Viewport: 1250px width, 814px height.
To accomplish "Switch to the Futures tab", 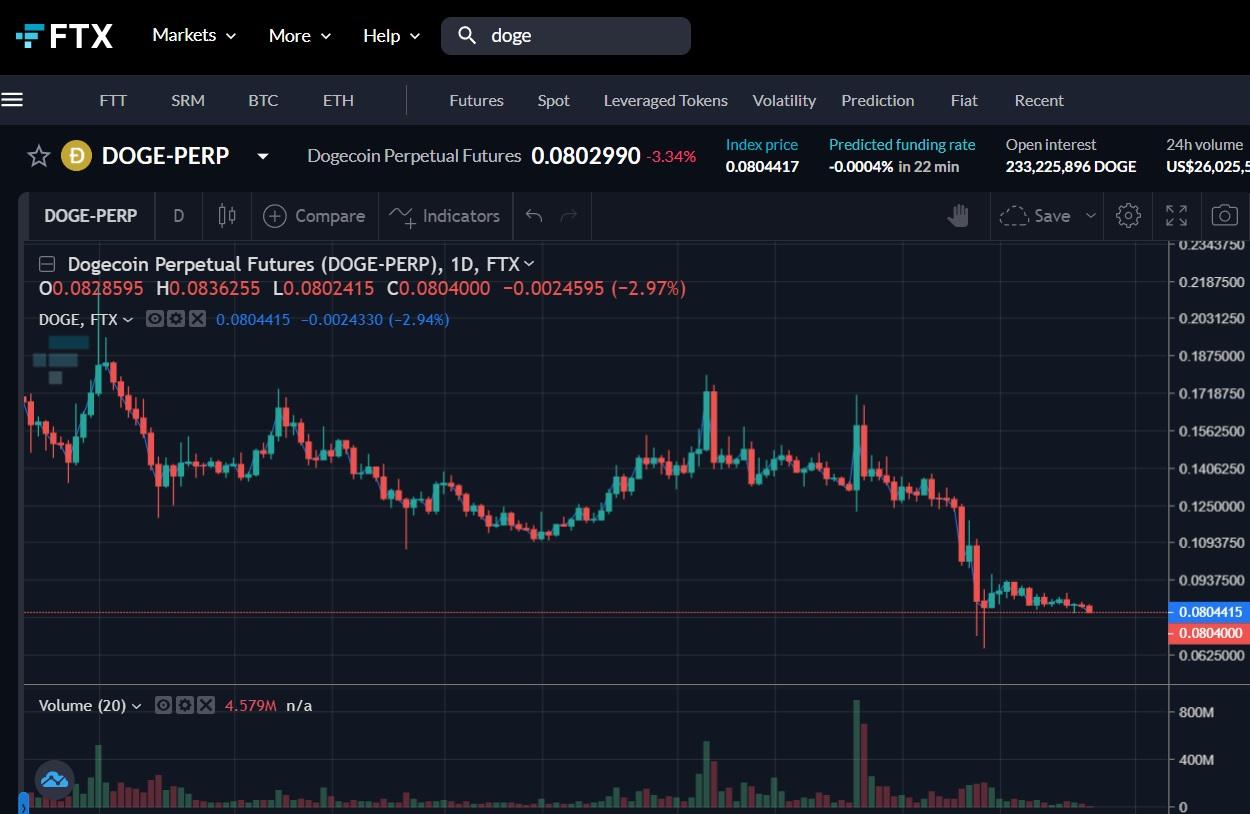I will (476, 100).
